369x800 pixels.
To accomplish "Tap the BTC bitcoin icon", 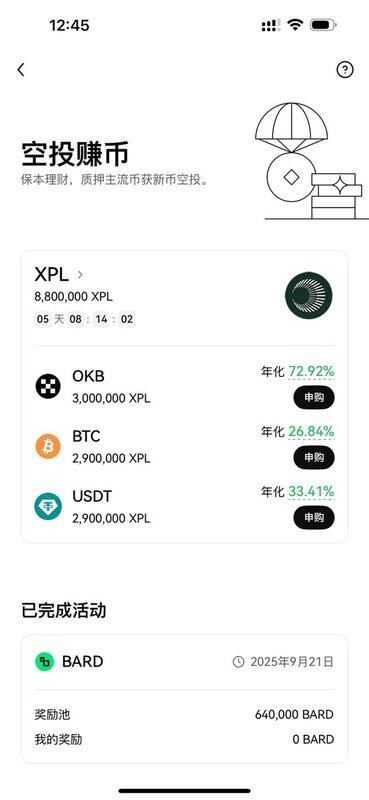I will pos(48,446).
